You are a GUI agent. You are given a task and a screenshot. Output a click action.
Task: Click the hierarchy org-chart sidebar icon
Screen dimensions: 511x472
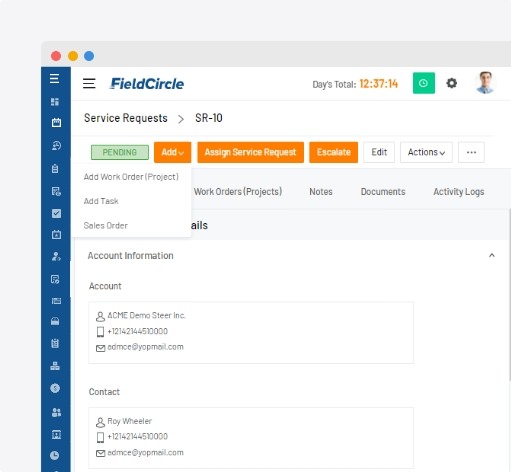tap(55, 366)
